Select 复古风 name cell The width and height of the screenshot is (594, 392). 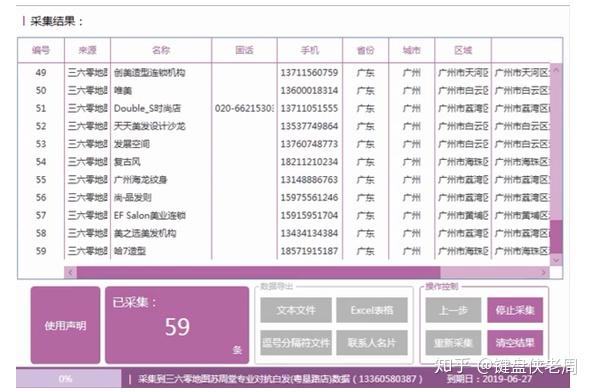(x=127, y=161)
